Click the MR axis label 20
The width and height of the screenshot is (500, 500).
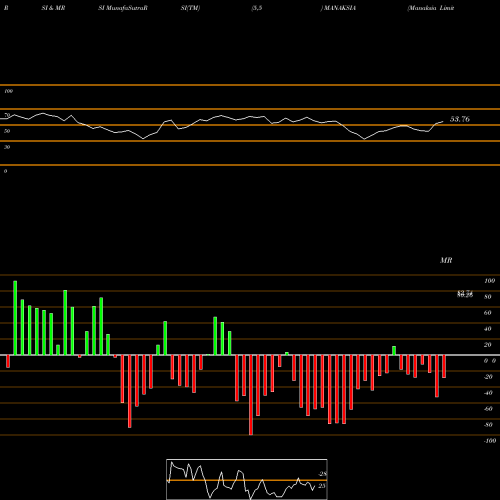488,345
